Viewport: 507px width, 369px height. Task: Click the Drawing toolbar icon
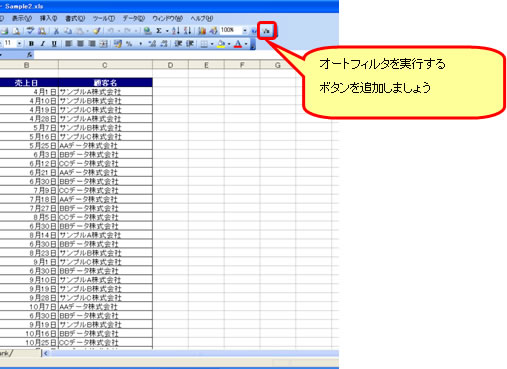tap(213, 31)
